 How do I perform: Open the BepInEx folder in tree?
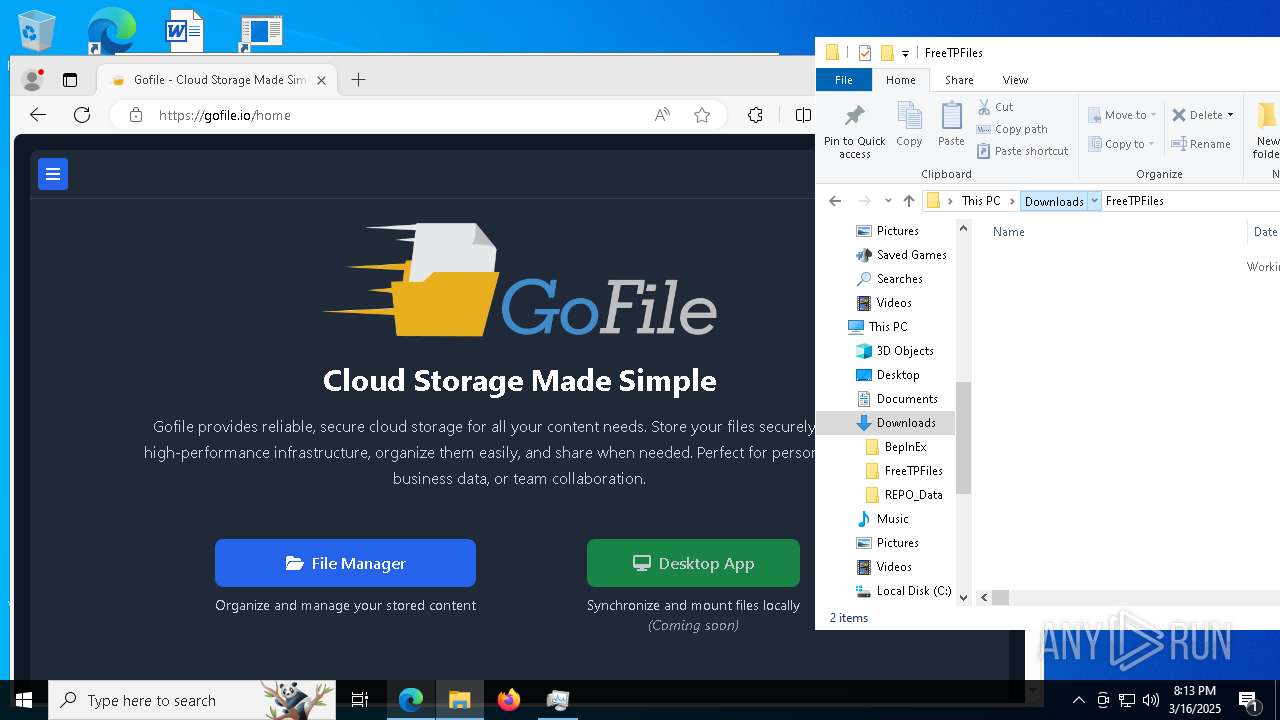896,447
